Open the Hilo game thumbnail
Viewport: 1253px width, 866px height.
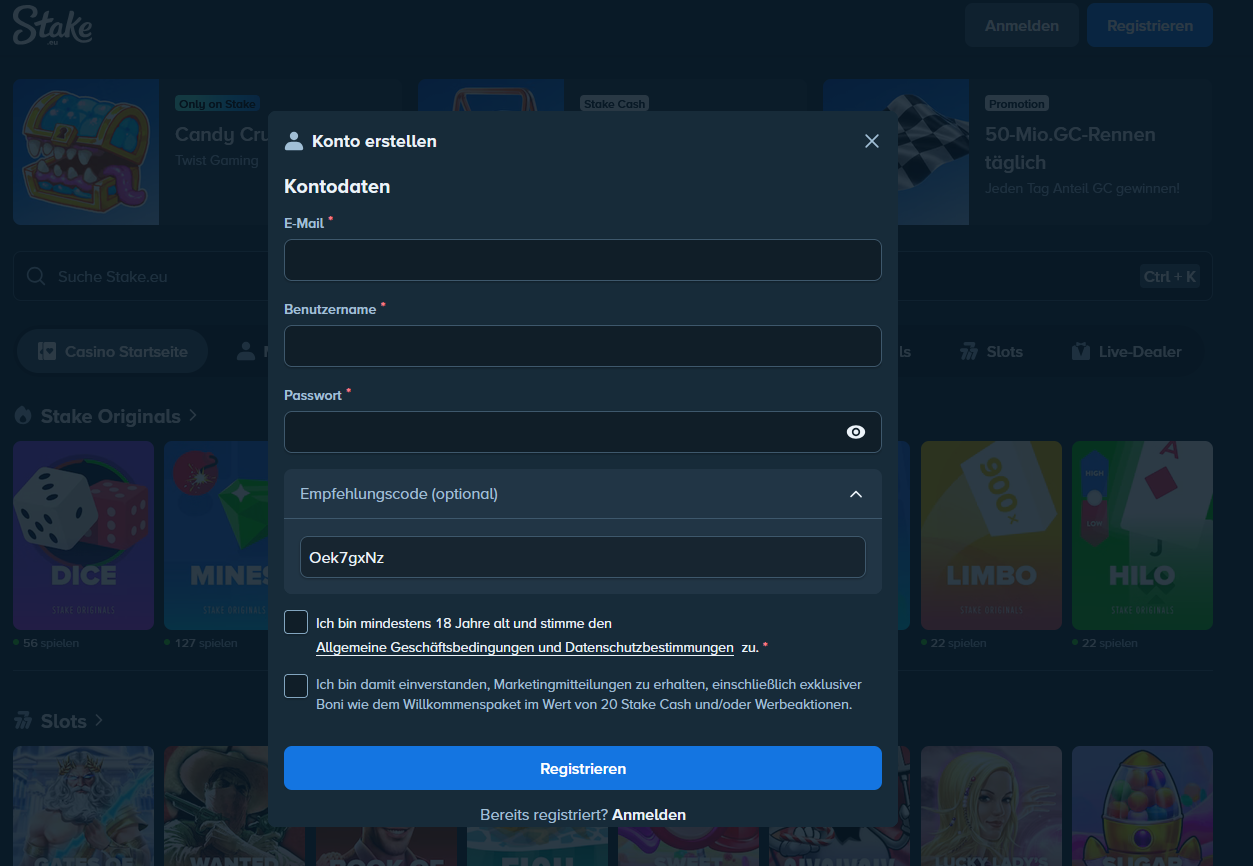1142,535
